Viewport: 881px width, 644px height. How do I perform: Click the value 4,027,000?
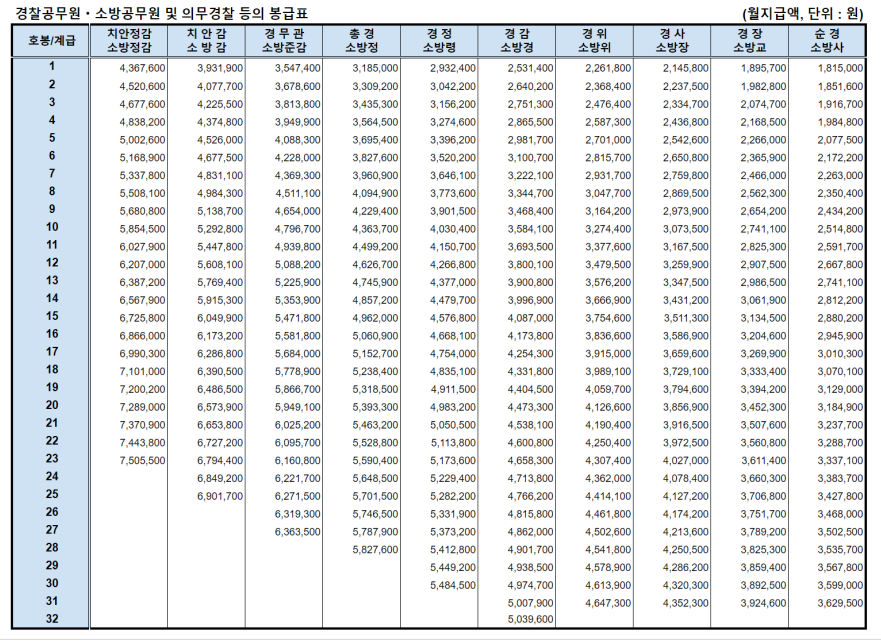click(685, 461)
